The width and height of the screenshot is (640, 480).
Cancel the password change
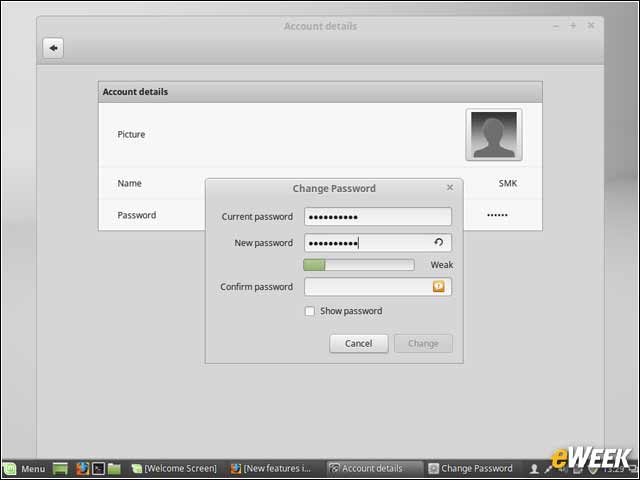coord(358,344)
